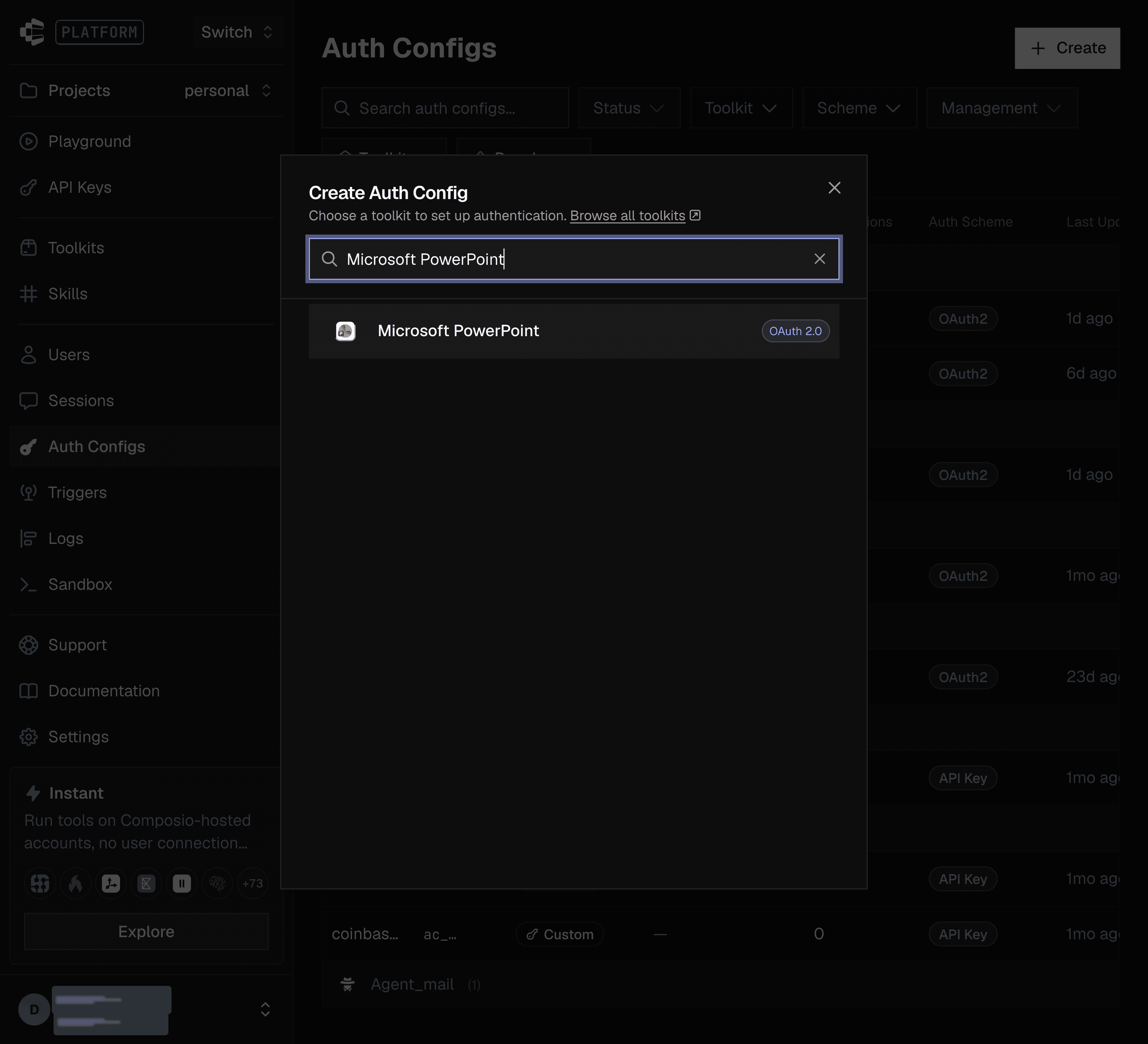Open the Status filter dropdown
The image size is (1148, 1044).
[629, 108]
